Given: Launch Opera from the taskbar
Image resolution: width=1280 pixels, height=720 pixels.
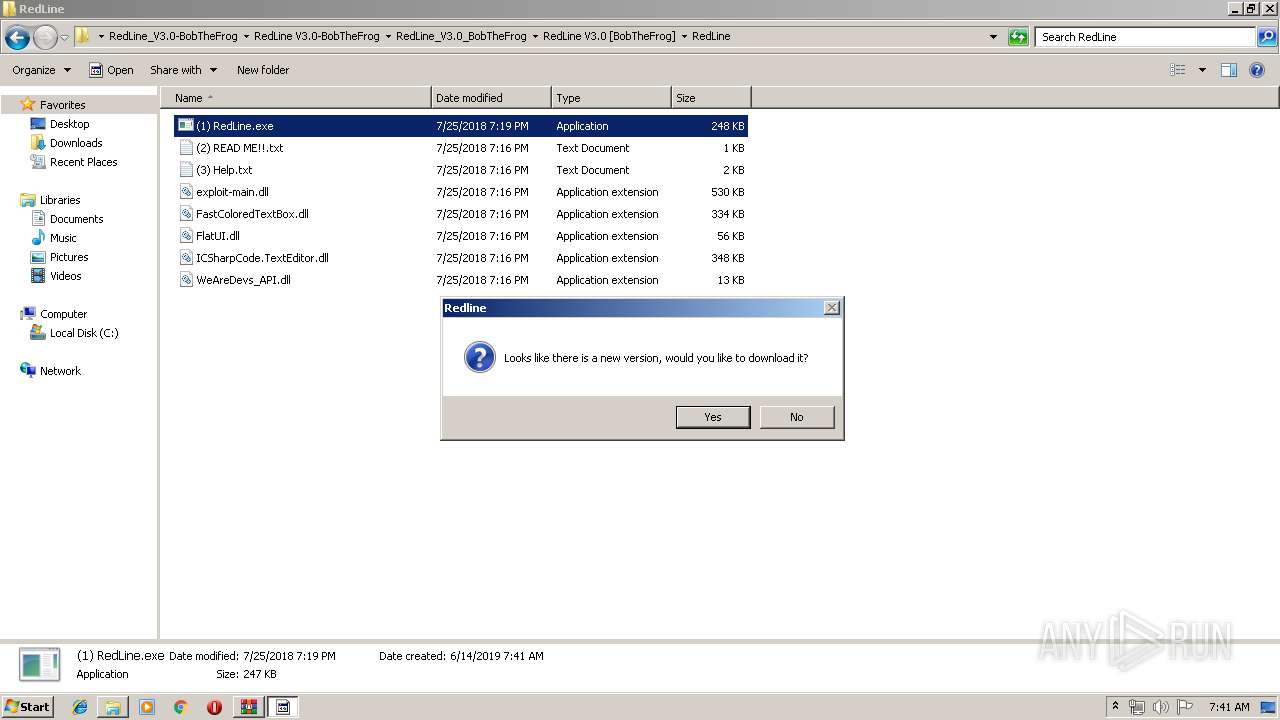Looking at the screenshot, I should [x=214, y=707].
